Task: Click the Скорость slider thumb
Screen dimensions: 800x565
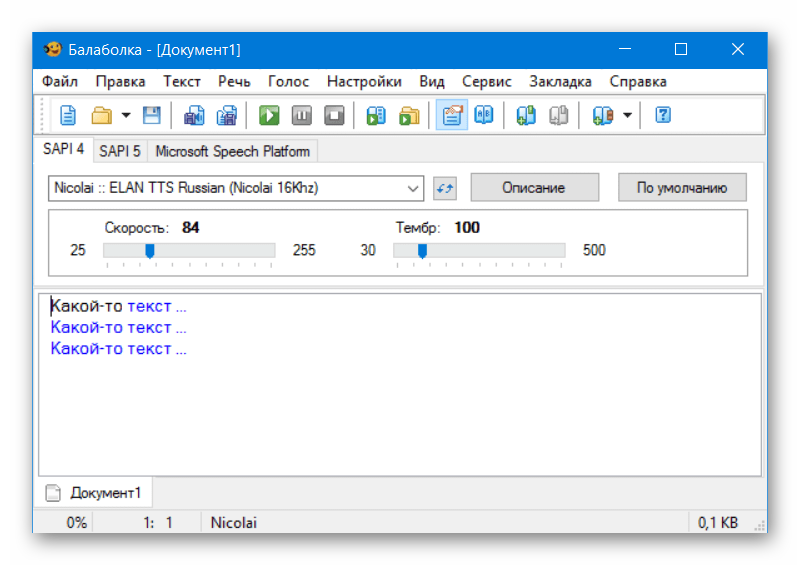Action: tap(149, 251)
